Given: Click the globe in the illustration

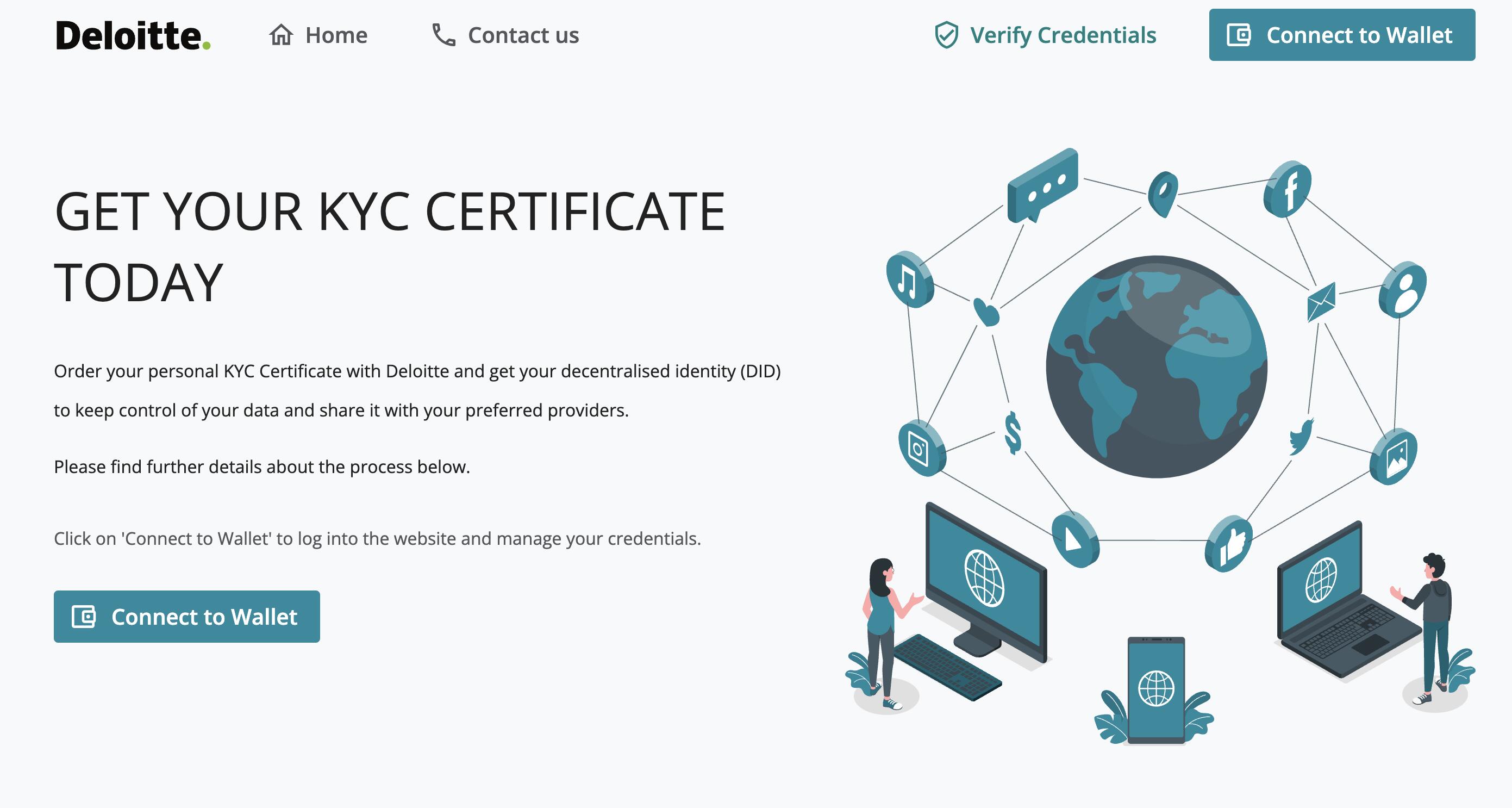Looking at the screenshot, I should 1157,366.
